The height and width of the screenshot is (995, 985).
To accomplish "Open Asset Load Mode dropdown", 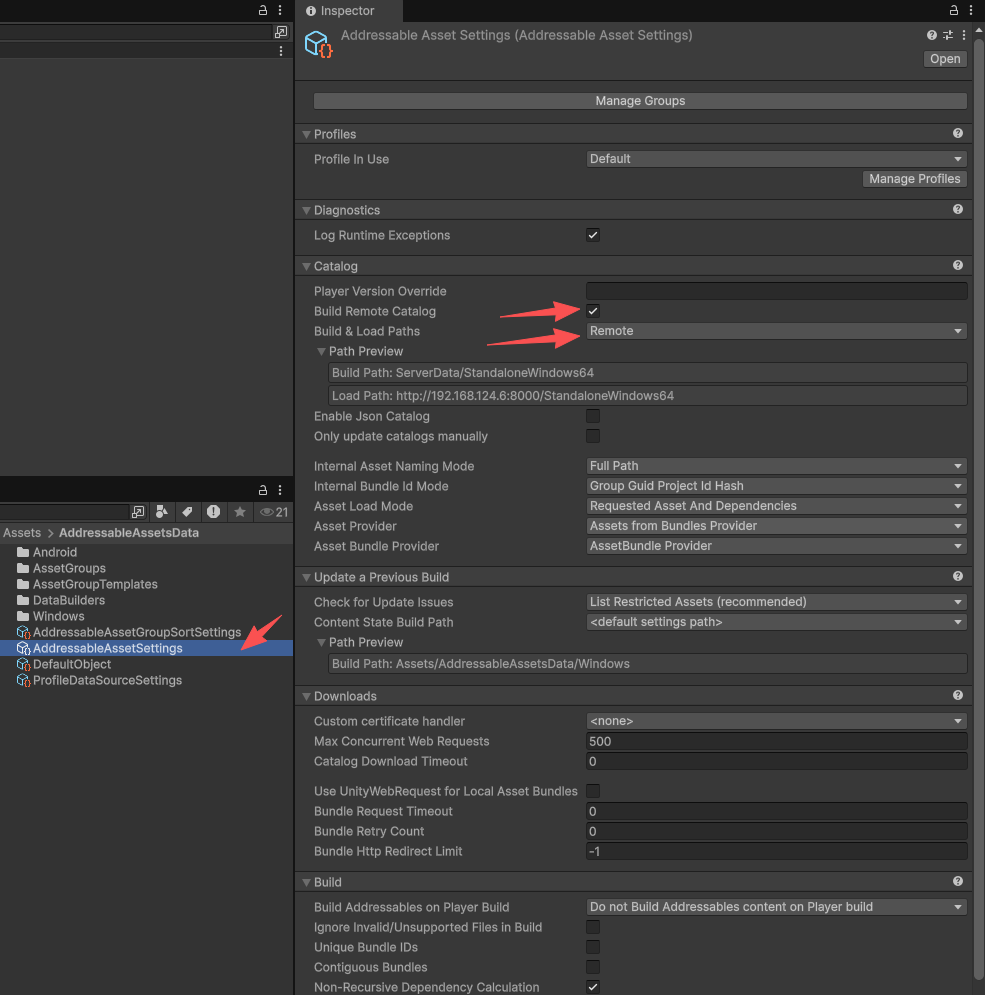I will (776, 506).
